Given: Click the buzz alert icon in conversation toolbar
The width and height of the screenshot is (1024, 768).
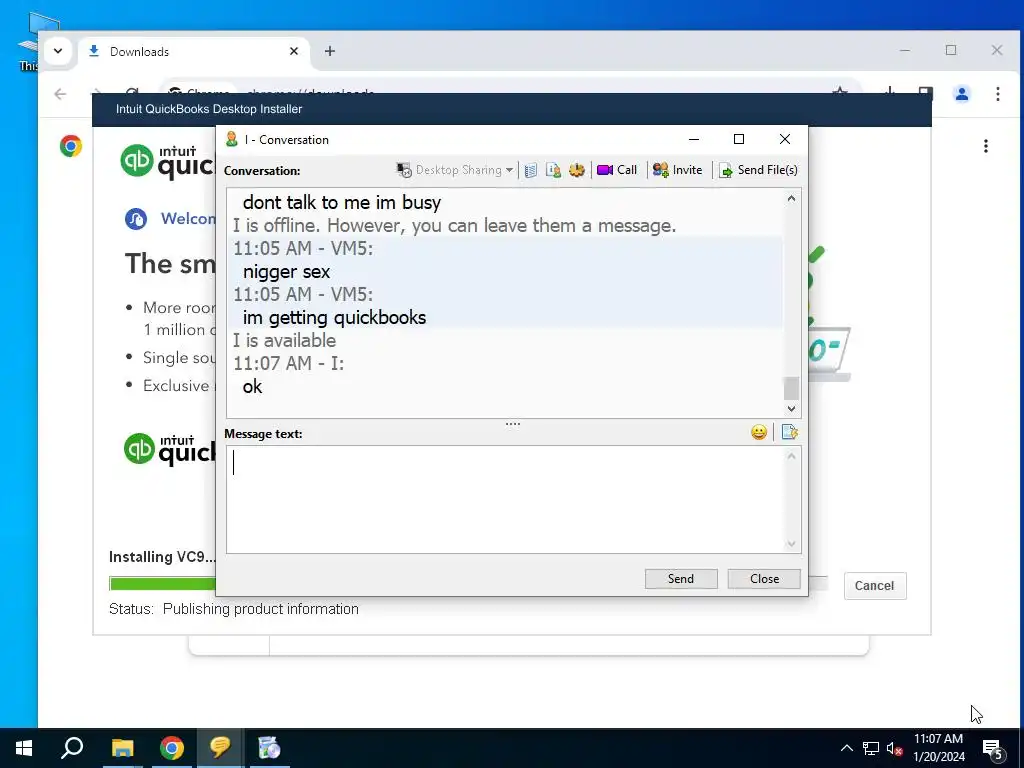Looking at the screenshot, I should coord(577,170).
